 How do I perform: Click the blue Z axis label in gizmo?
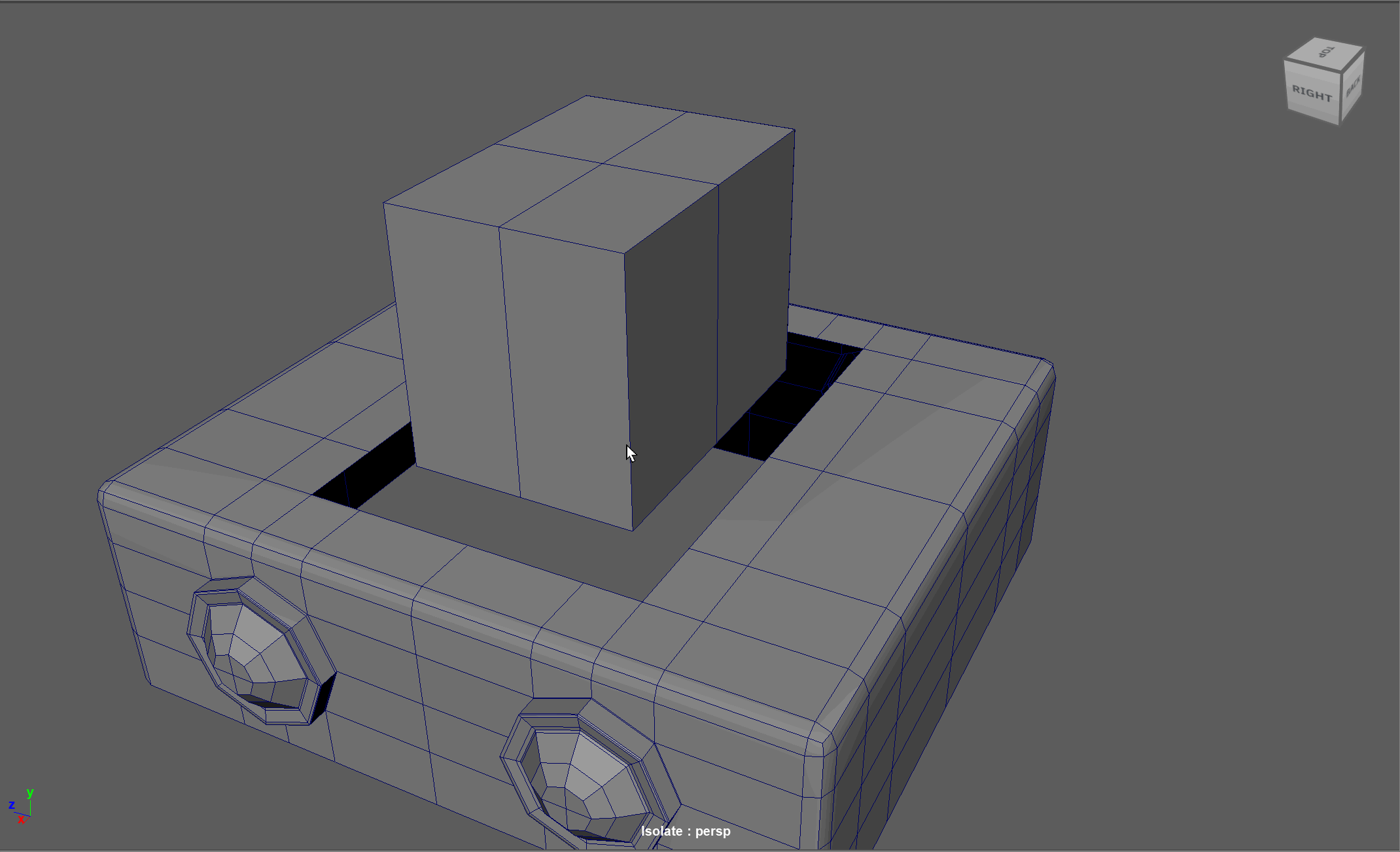(11, 805)
